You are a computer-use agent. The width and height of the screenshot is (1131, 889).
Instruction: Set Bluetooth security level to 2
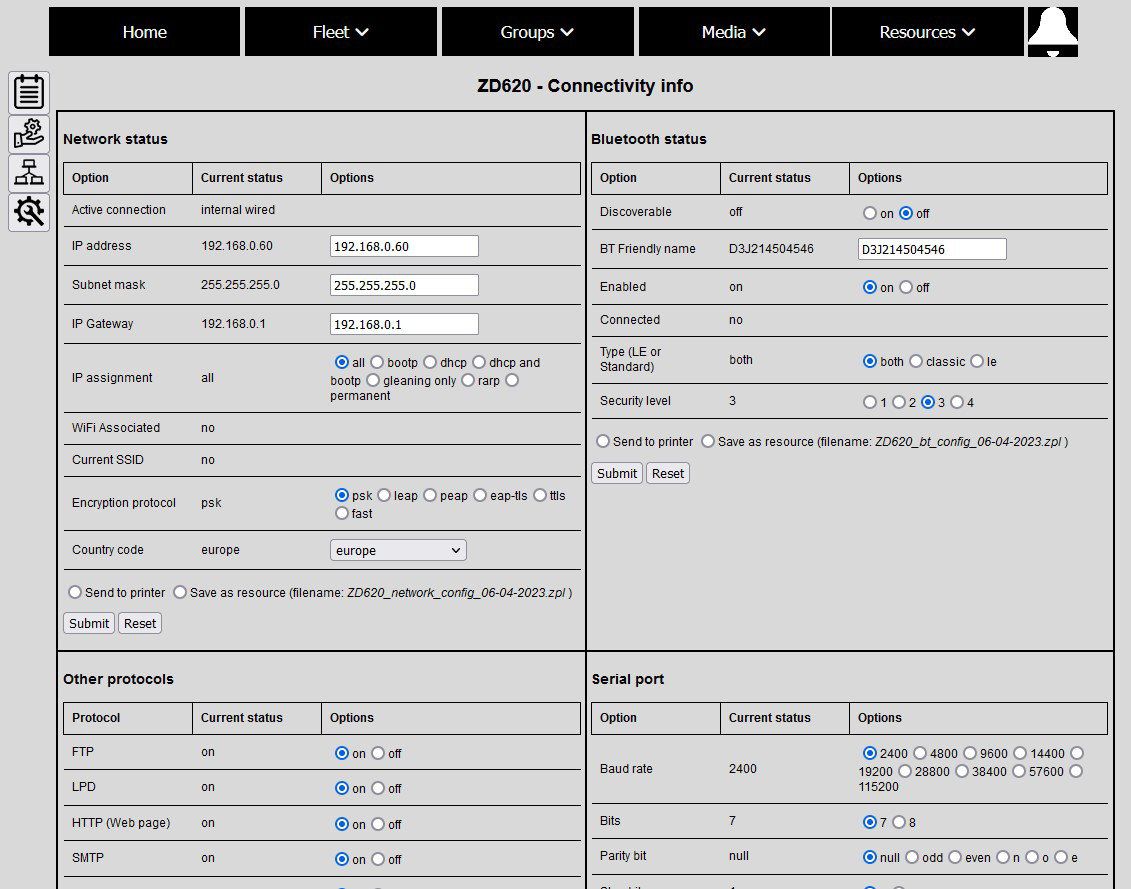pos(899,402)
